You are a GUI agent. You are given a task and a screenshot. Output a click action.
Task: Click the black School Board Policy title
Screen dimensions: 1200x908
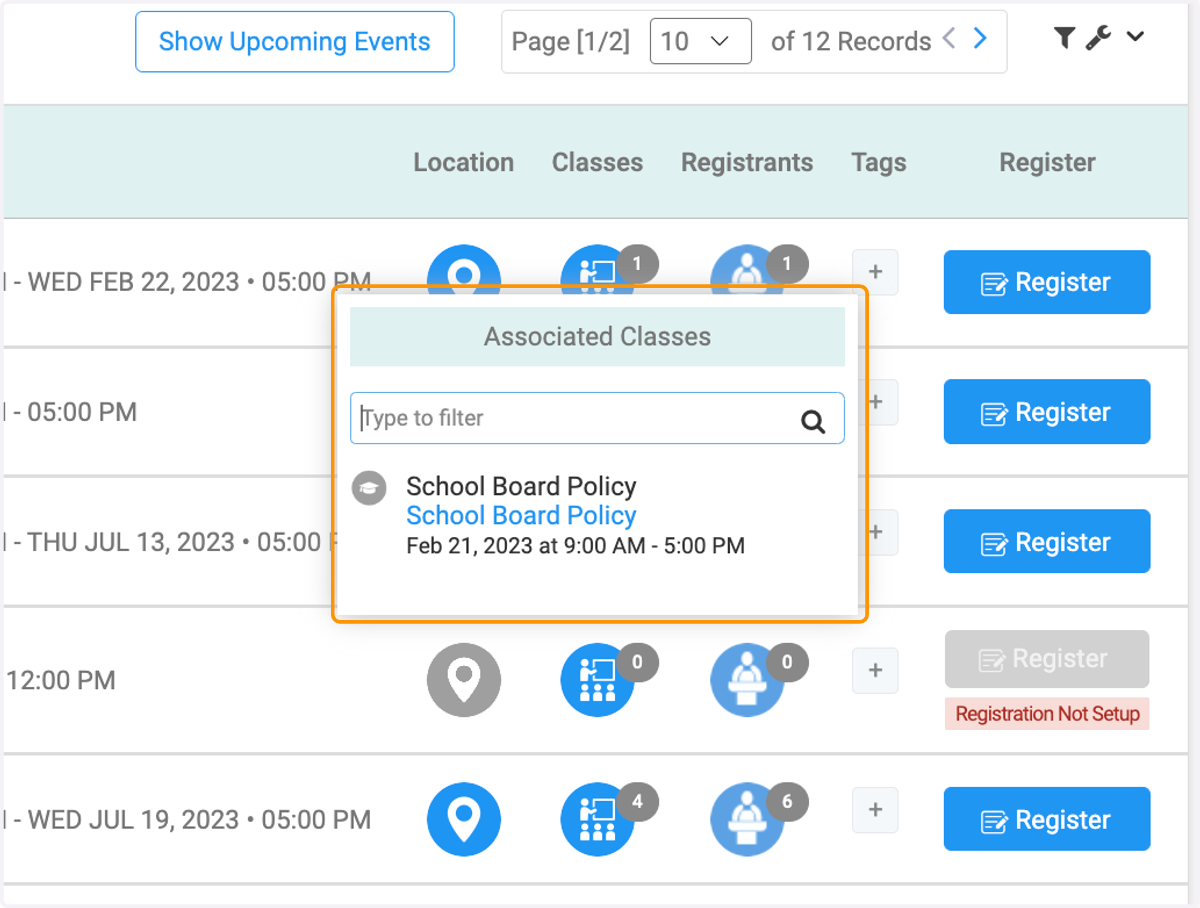pyautogui.click(x=521, y=487)
